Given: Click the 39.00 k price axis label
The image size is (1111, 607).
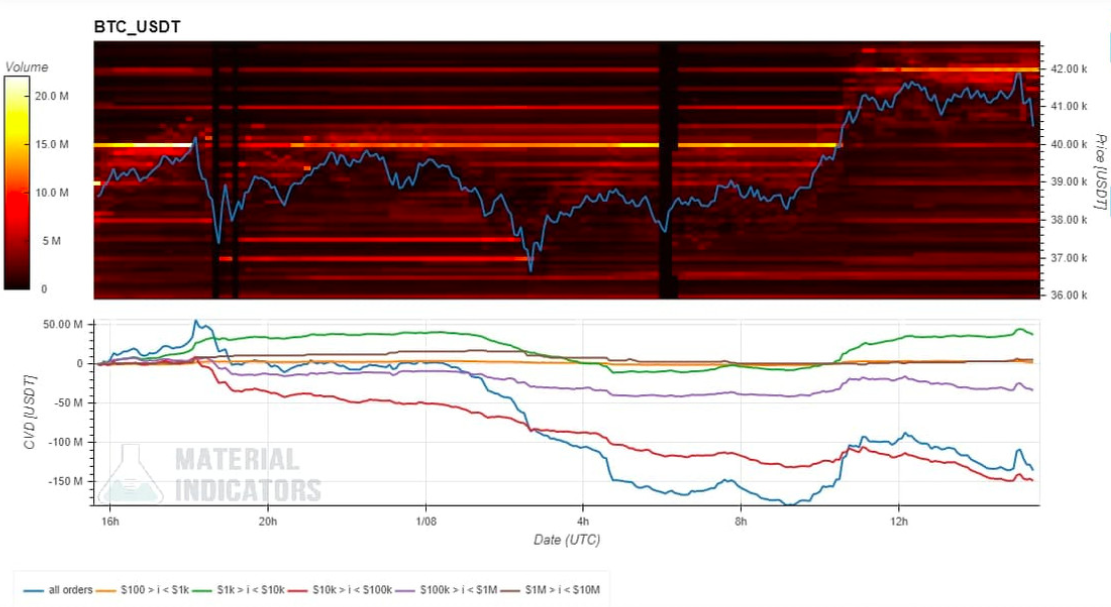Looking at the screenshot, I should pyautogui.click(x=1068, y=181).
